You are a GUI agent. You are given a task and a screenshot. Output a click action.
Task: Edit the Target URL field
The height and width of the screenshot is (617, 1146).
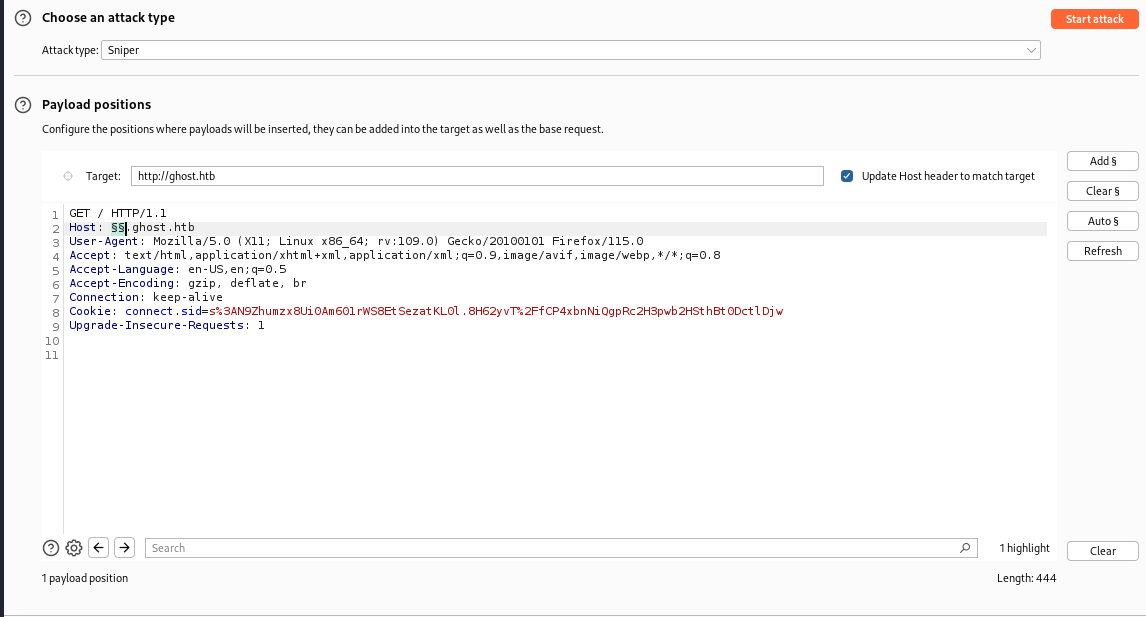pos(477,176)
